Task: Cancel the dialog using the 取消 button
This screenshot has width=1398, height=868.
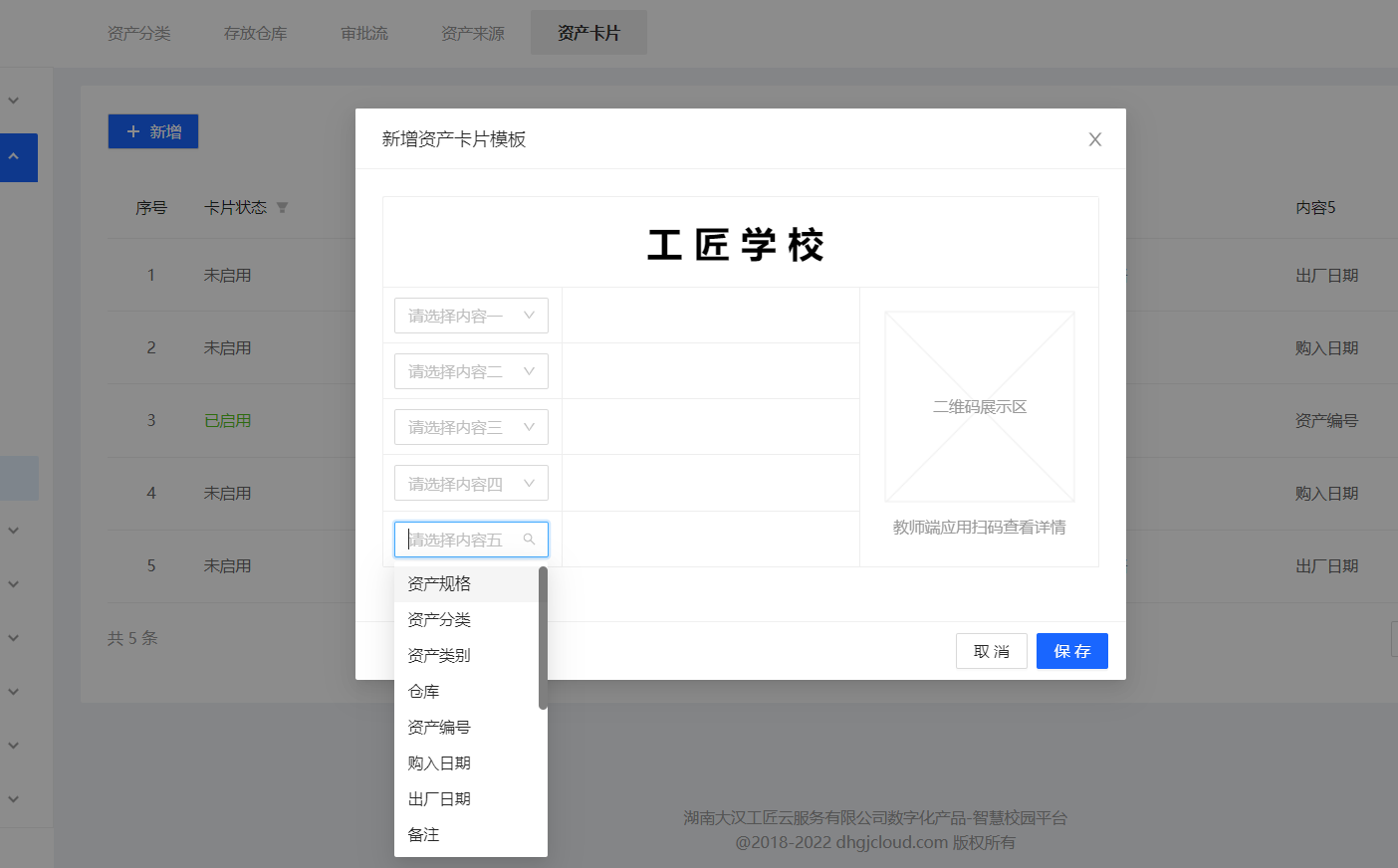Action: coord(991,650)
